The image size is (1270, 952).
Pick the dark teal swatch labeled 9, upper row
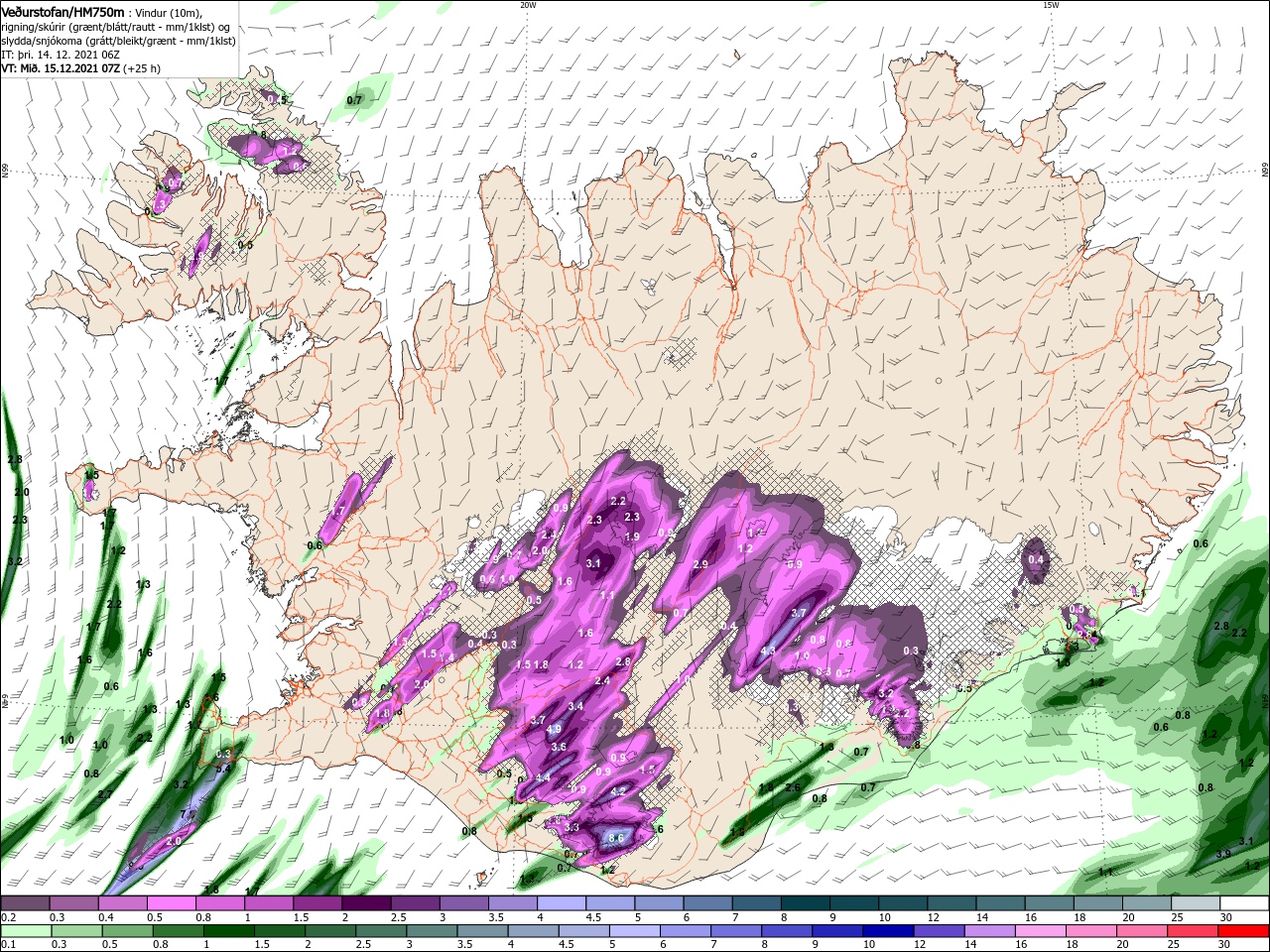coord(853,903)
